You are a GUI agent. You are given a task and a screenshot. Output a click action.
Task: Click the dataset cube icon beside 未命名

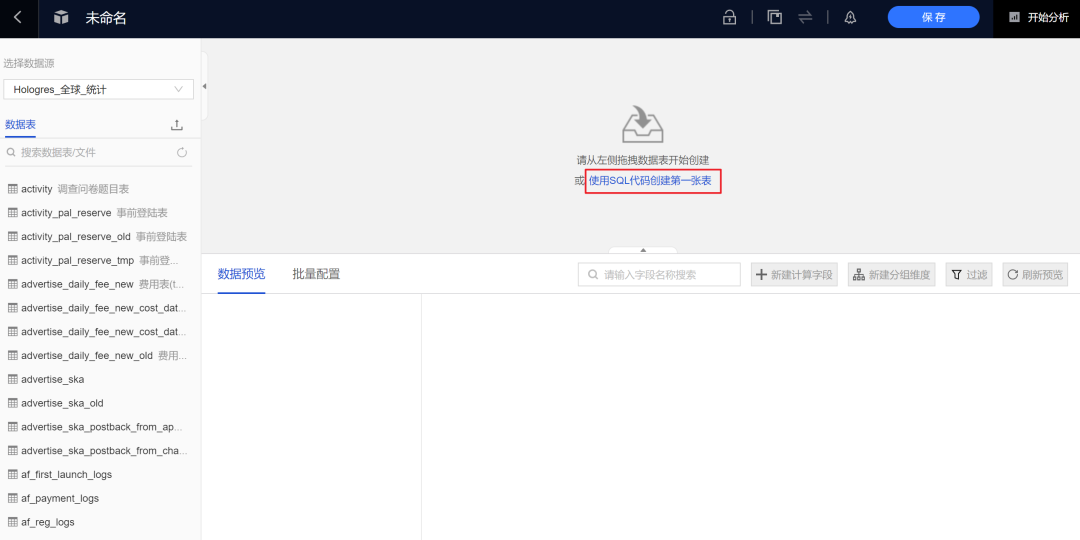pyautogui.click(x=61, y=18)
